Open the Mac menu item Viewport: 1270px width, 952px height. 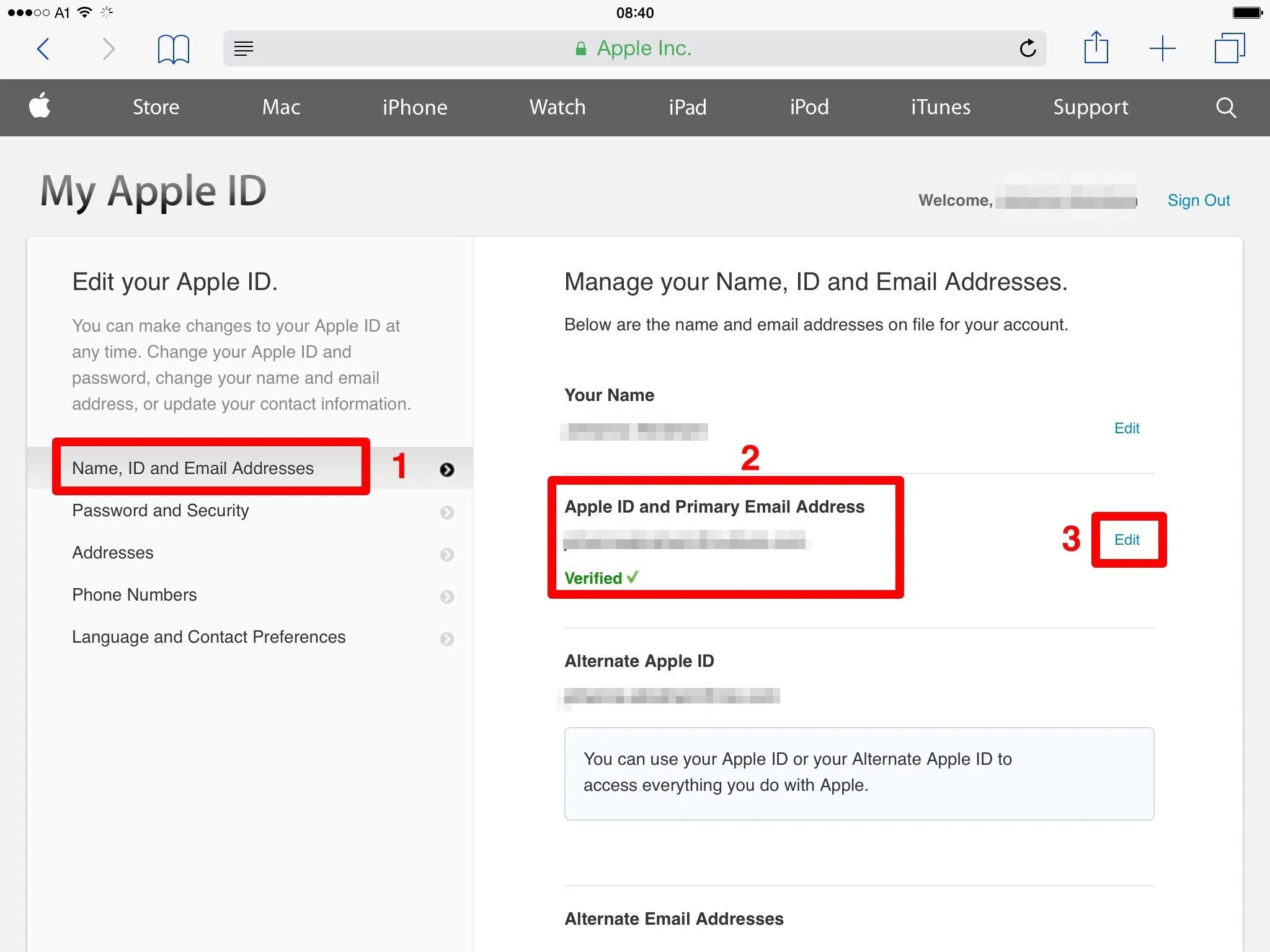[281, 107]
